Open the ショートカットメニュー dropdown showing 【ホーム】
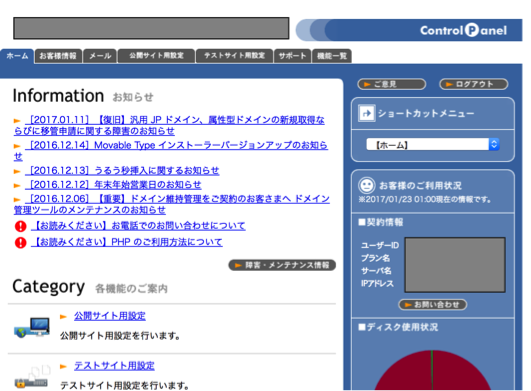 [x=432, y=145]
